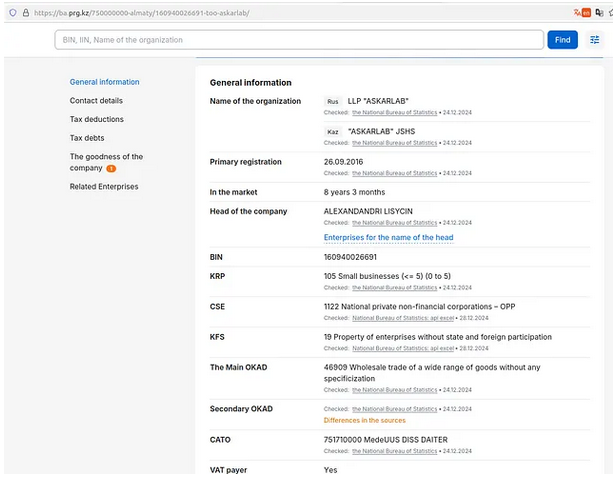
Task: Click the shield icon in the address bar
Action: (12, 13)
